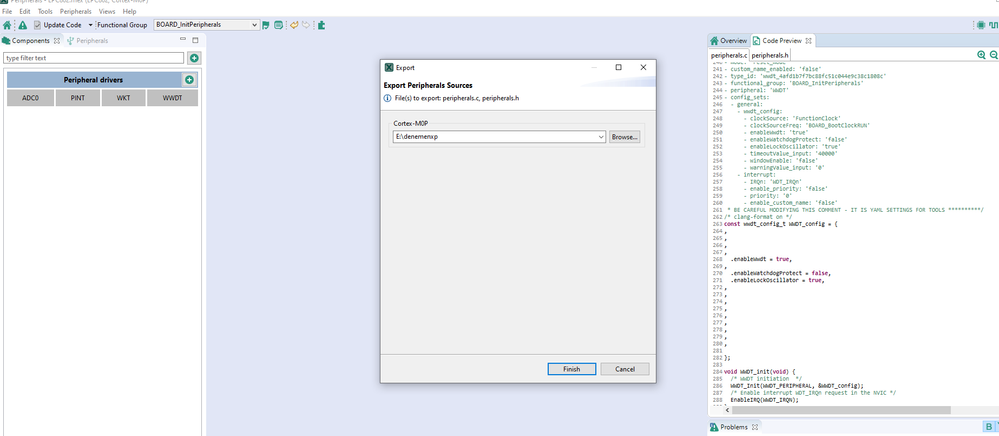The width and height of the screenshot is (999, 436).
Task: Click Browse... in Export dialog
Action: click(x=624, y=137)
